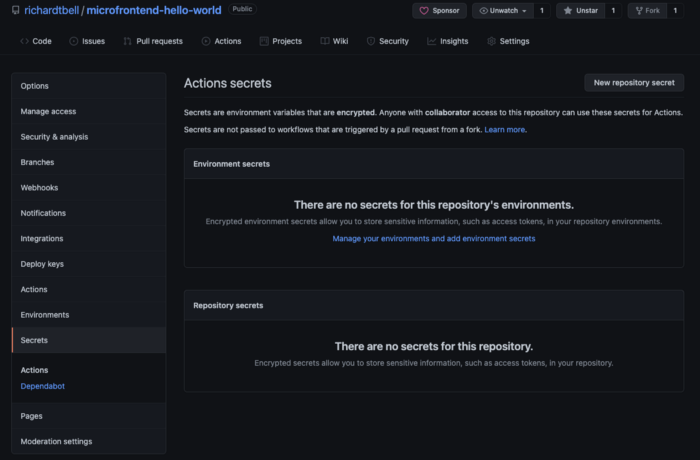This screenshot has height=460, width=700.
Task: Click the Repository secrets section header
Action: pyautogui.click(x=434, y=305)
